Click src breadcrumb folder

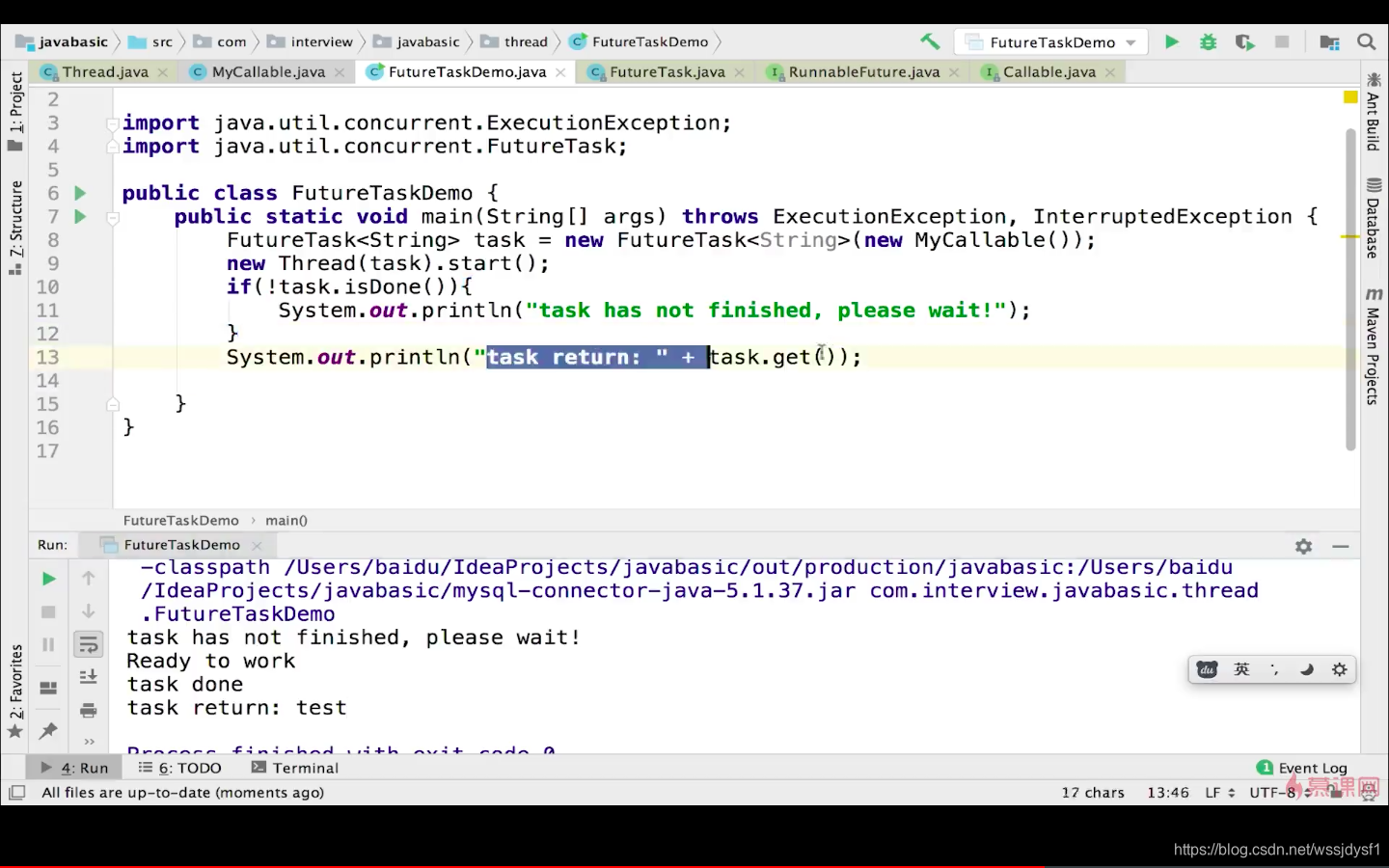pos(151,41)
